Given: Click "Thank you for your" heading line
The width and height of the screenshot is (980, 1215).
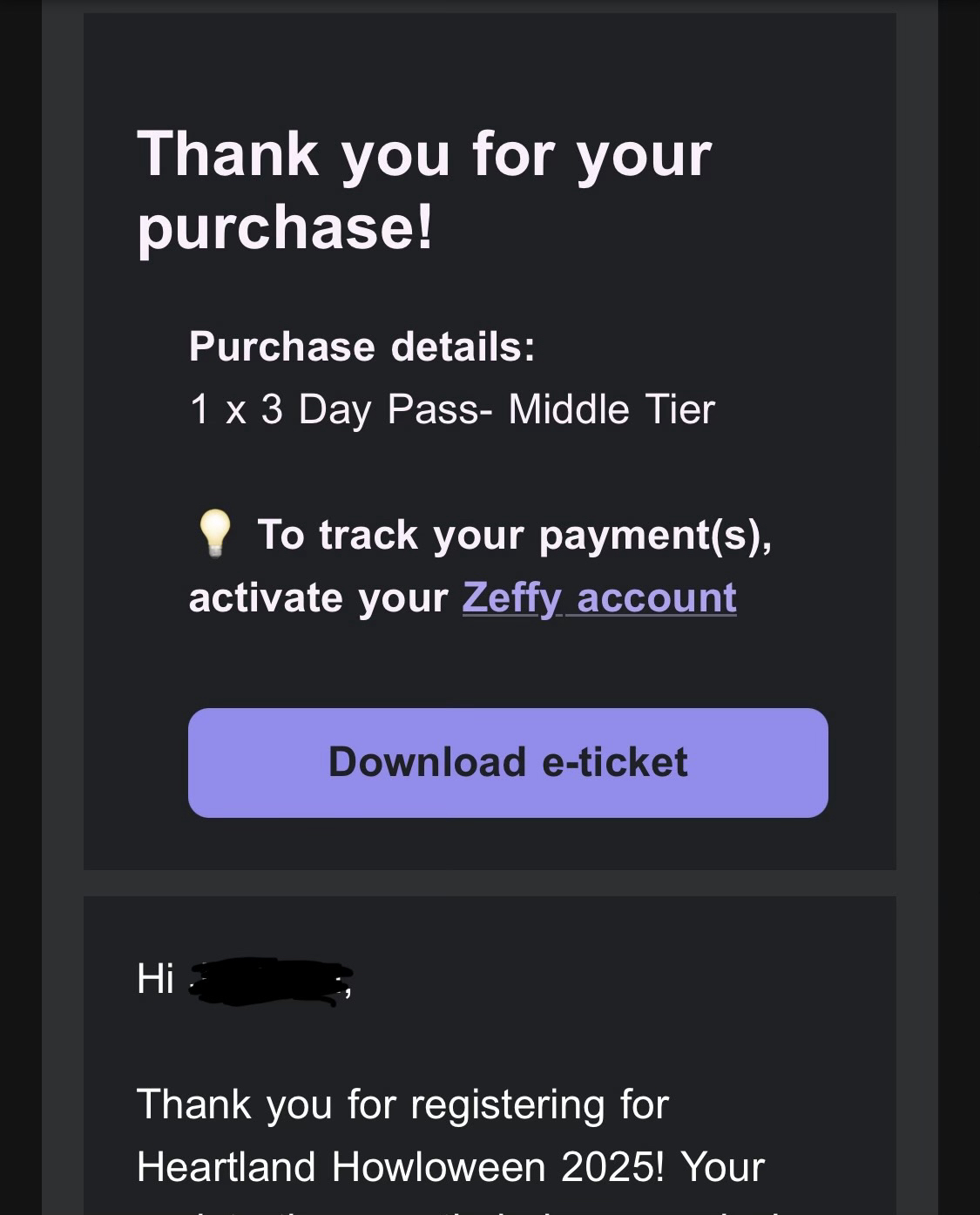Looking at the screenshot, I should click(424, 155).
